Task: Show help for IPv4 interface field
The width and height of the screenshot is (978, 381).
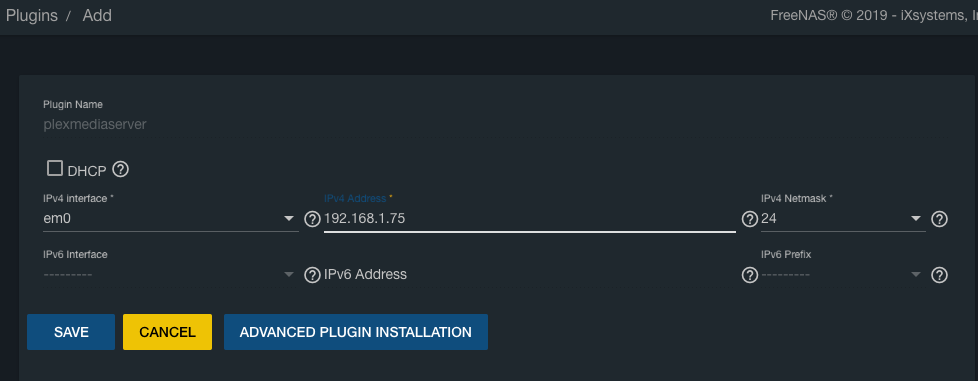Action: [x=312, y=219]
